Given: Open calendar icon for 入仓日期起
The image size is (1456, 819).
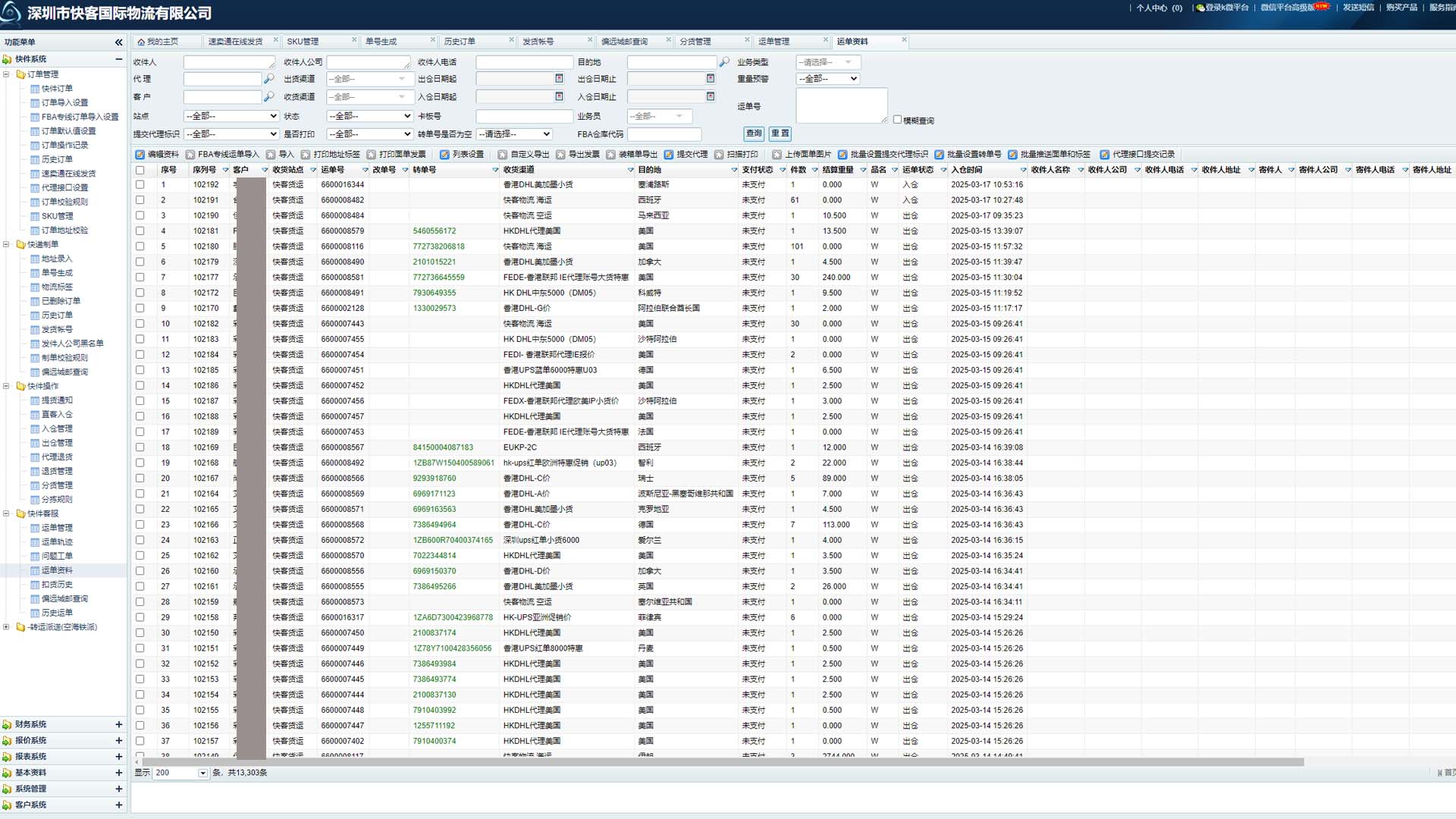Looking at the screenshot, I should point(559,97).
